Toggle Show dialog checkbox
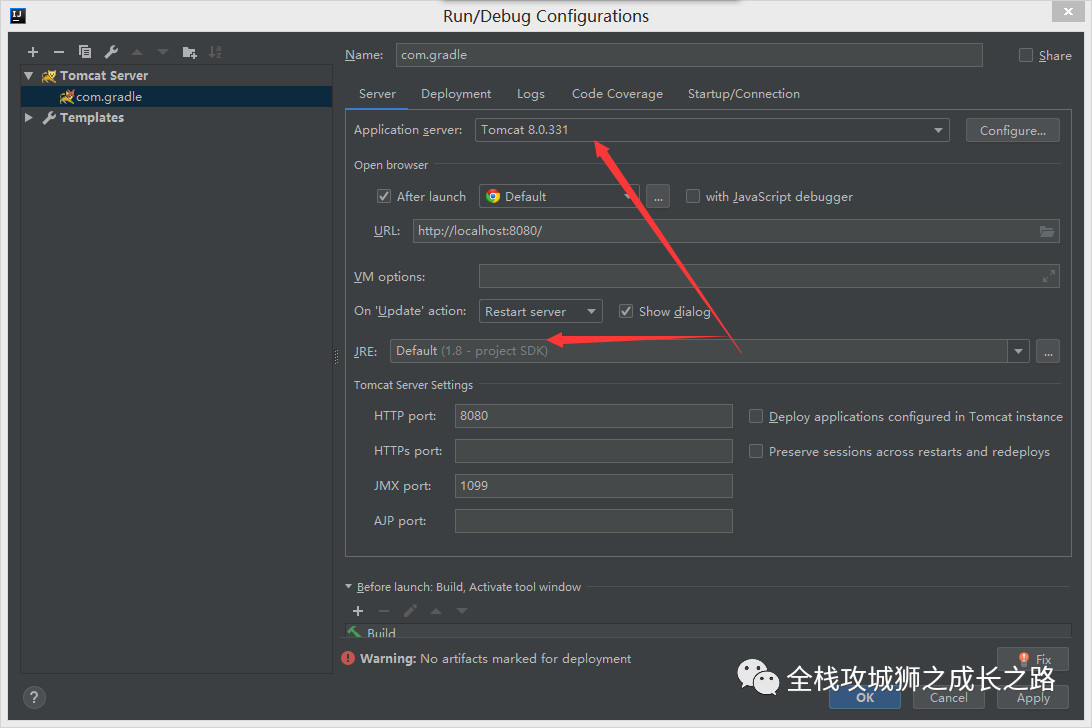1092x728 pixels. [626, 311]
